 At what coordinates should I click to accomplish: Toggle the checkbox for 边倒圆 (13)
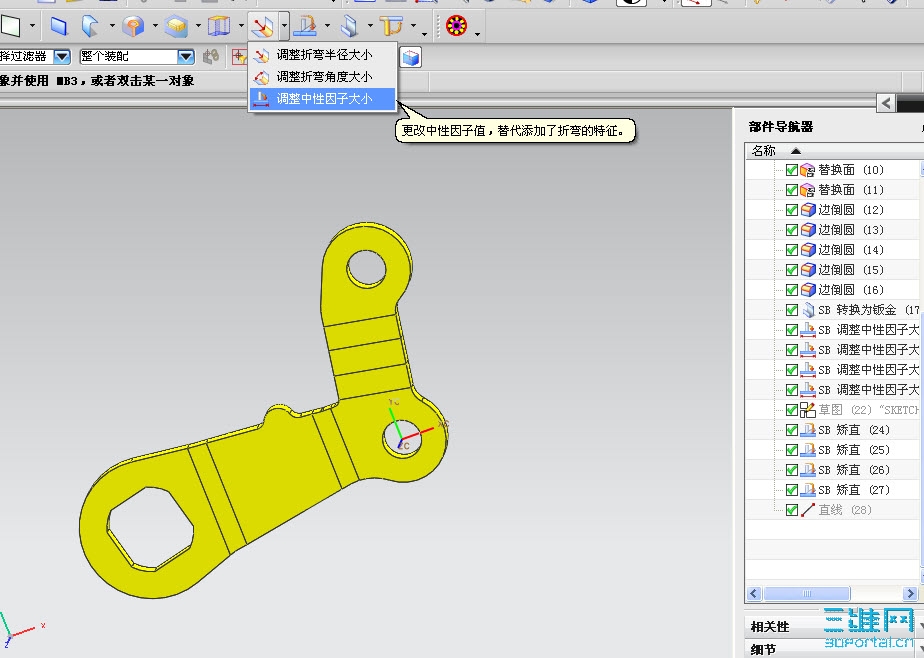(x=792, y=230)
